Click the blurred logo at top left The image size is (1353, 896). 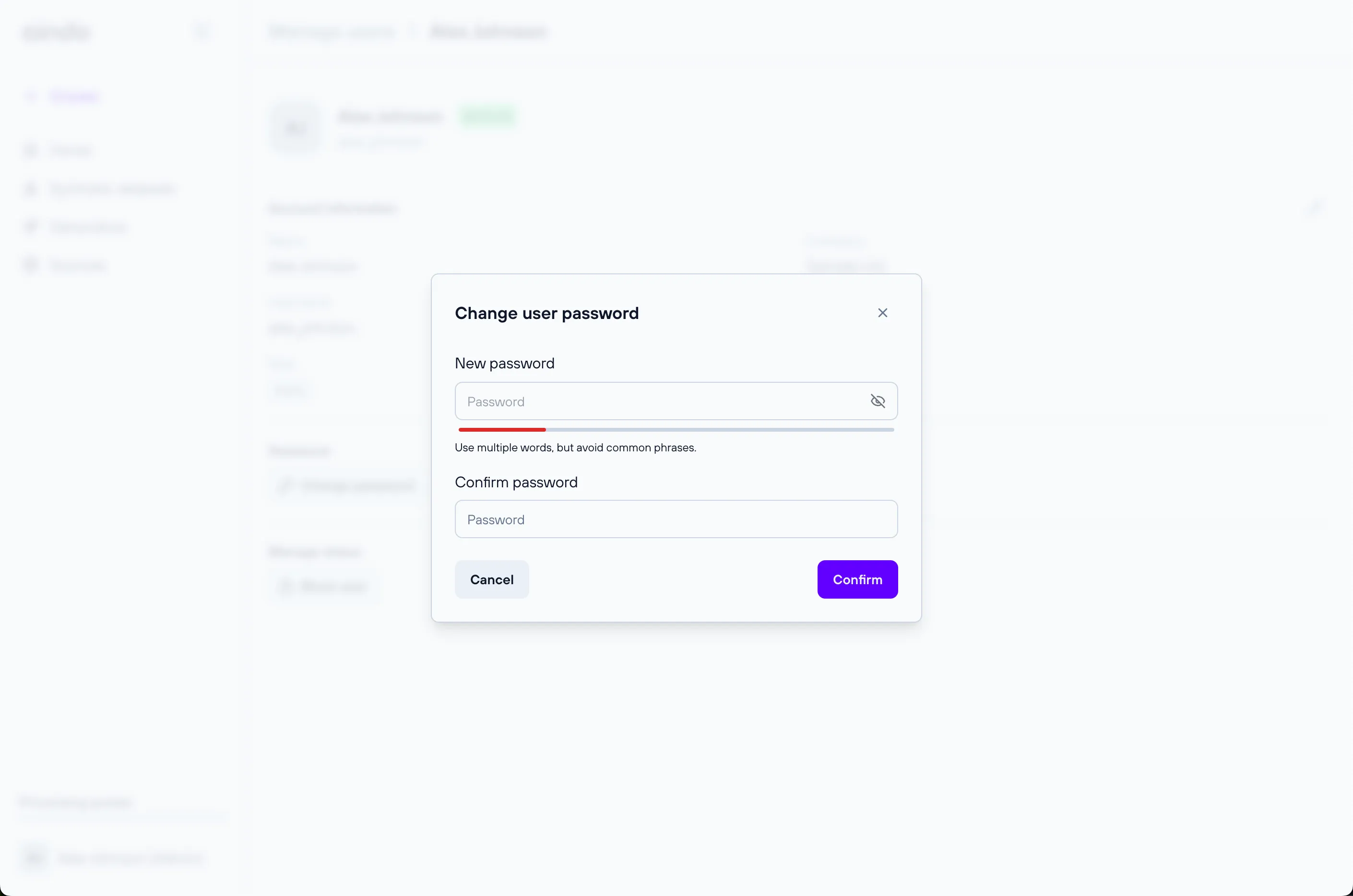(x=57, y=32)
